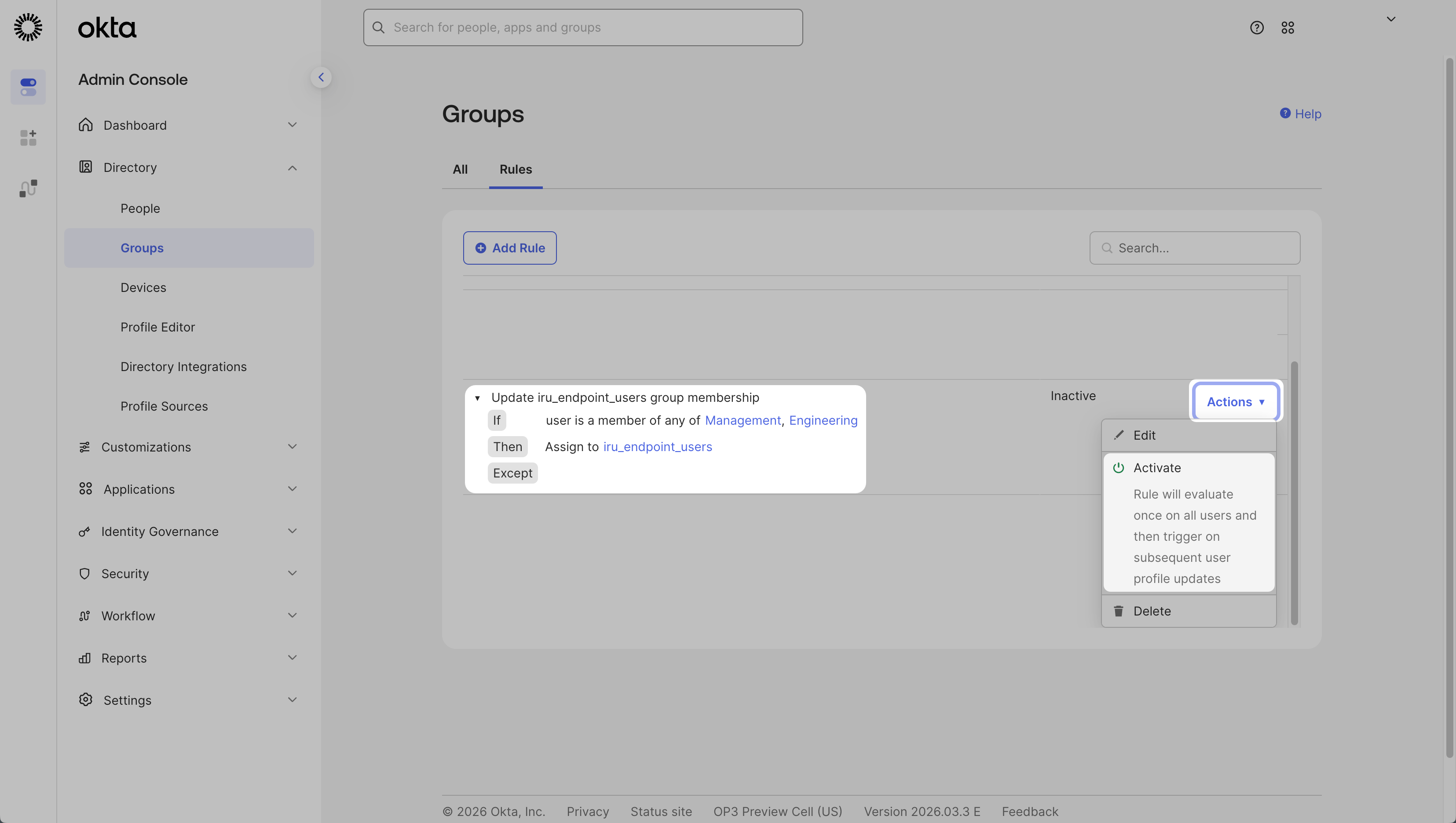Expand the Dashboard menu chevron
This screenshot has width=1456, height=823.
pyautogui.click(x=292, y=124)
